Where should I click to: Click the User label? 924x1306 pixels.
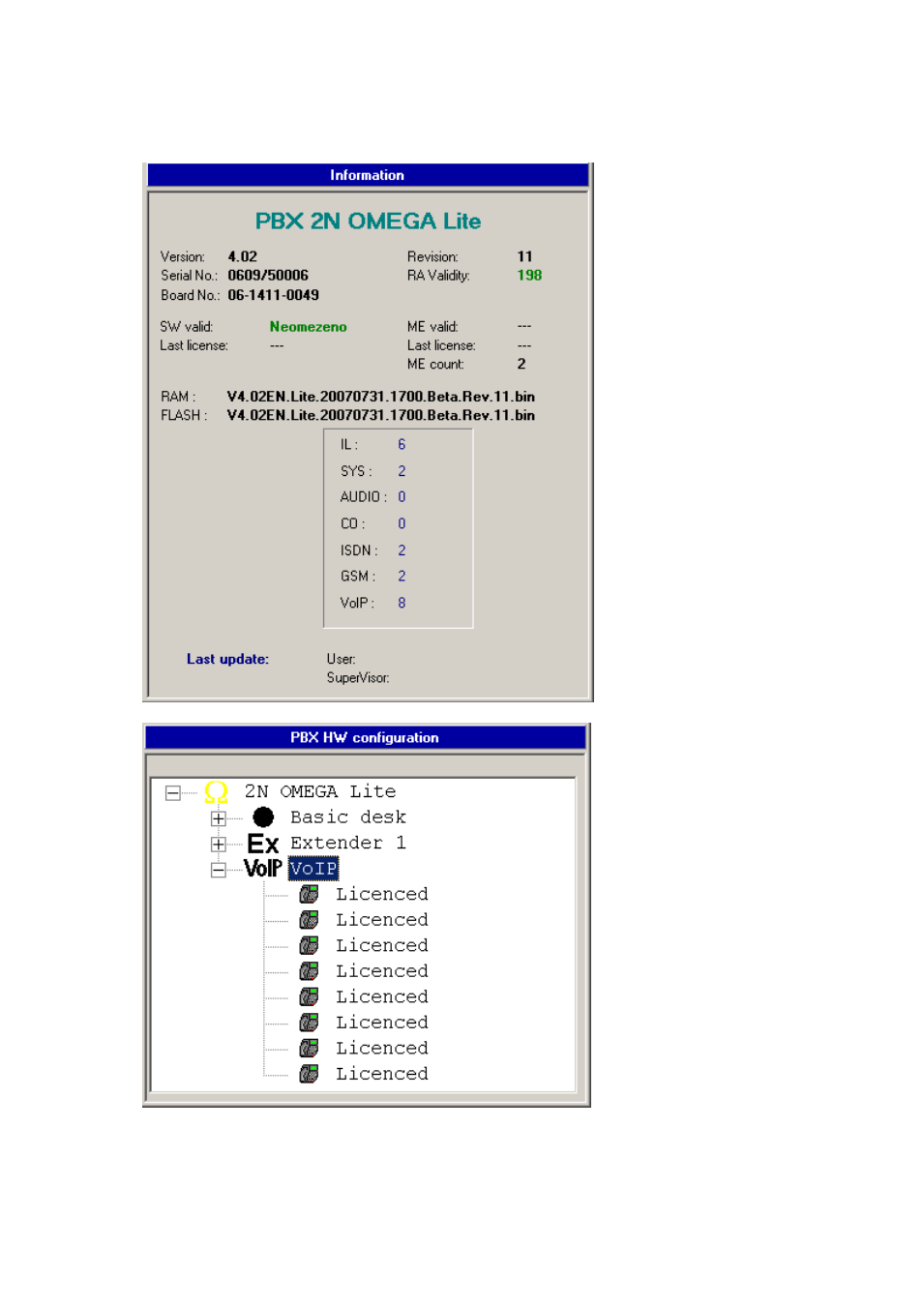click(x=341, y=660)
